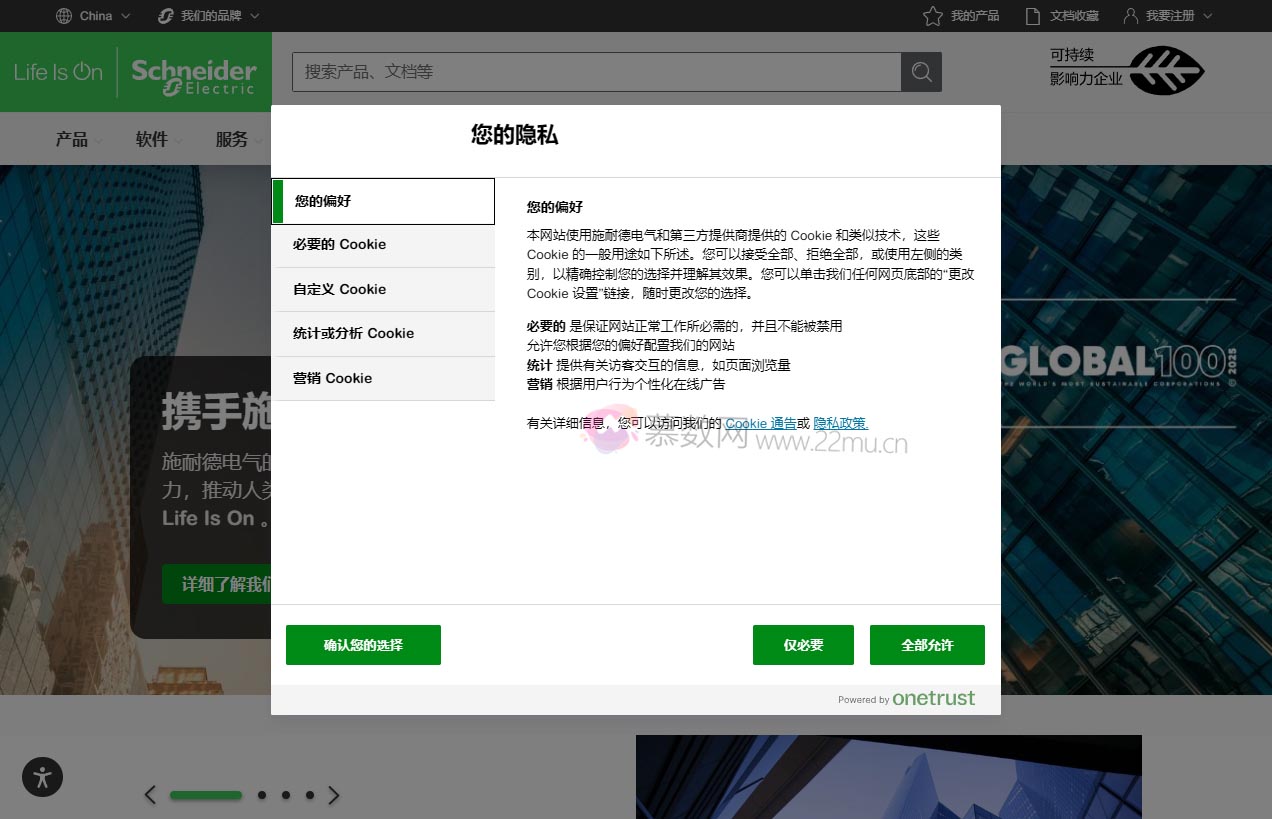Click the 我的产品 star icon

point(932,15)
